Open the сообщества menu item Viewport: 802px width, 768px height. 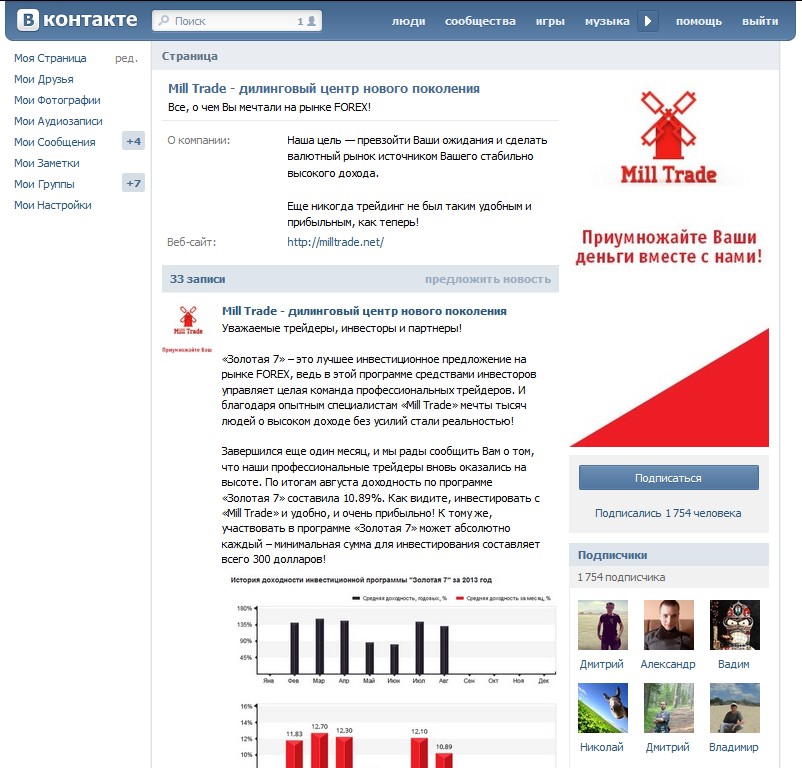click(480, 21)
